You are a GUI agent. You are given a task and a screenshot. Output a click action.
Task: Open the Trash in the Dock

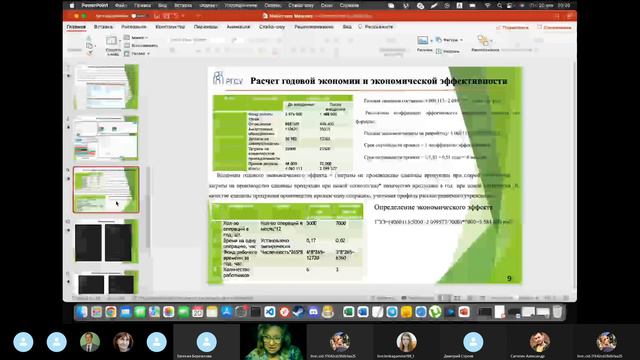tap(557, 312)
